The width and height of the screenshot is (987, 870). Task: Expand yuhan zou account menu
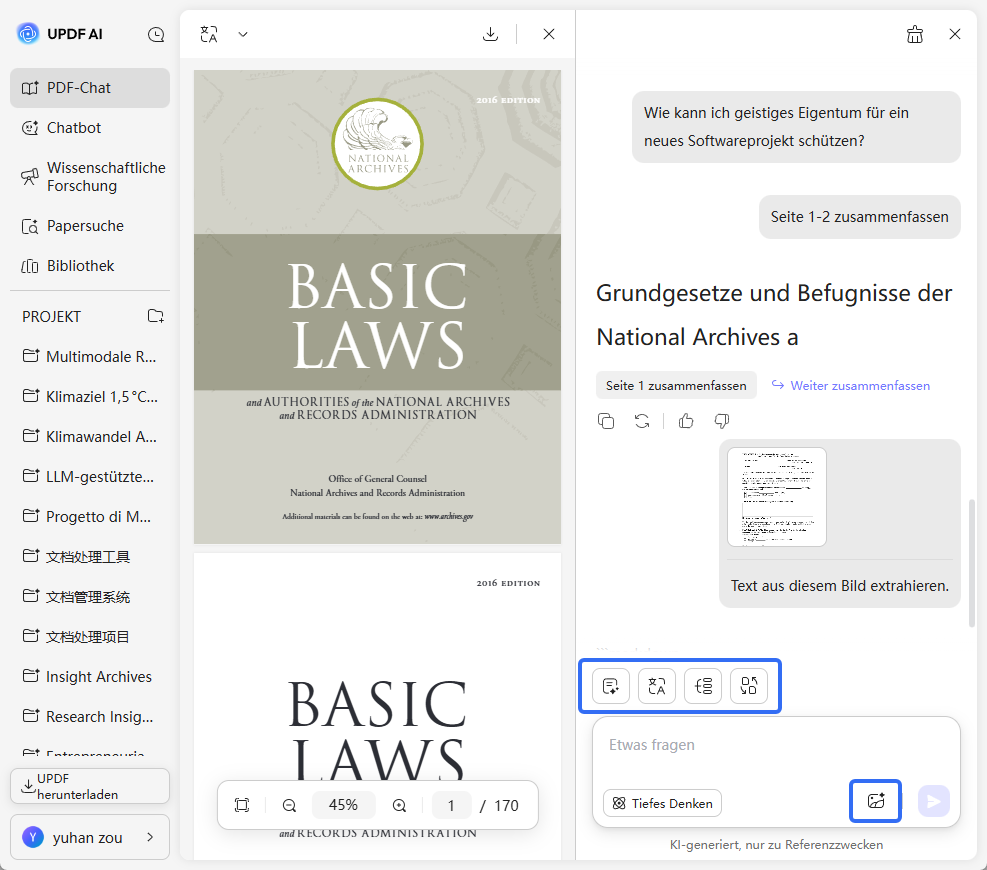pyautogui.click(x=90, y=837)
